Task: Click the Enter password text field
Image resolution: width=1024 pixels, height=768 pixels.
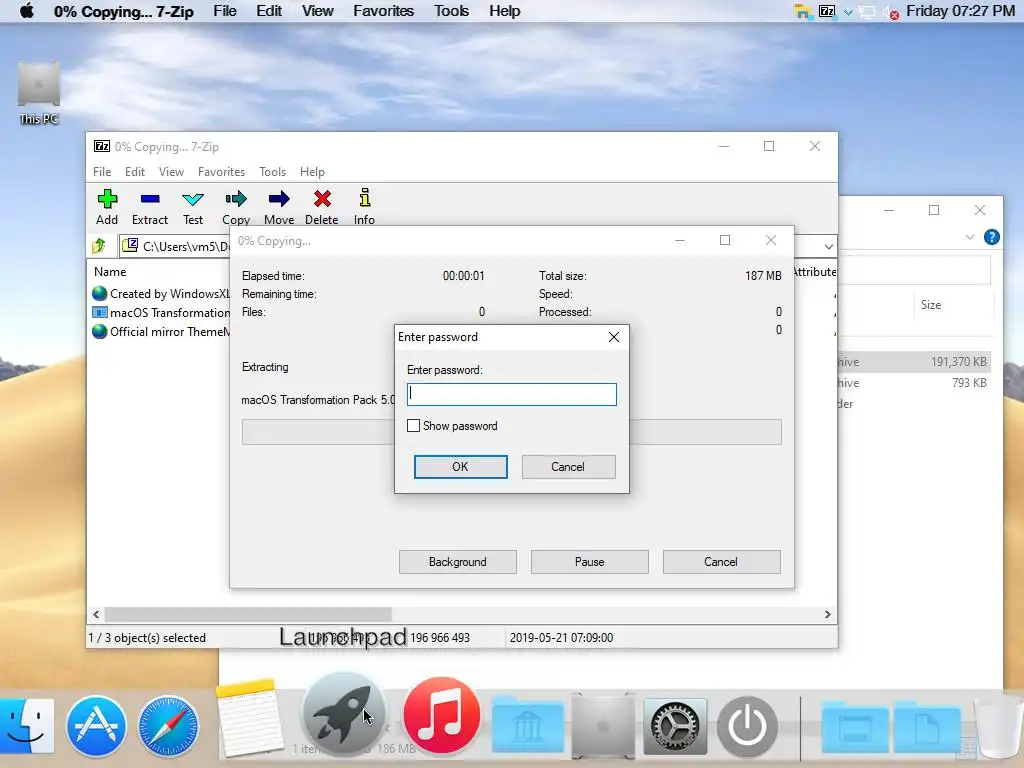Action: coord(511,394)
